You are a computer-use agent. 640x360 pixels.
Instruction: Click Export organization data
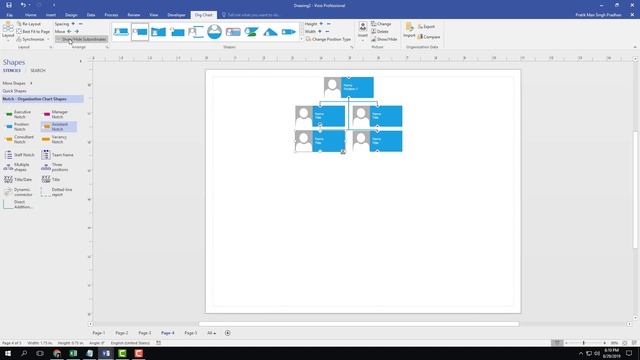coord(426,27)
